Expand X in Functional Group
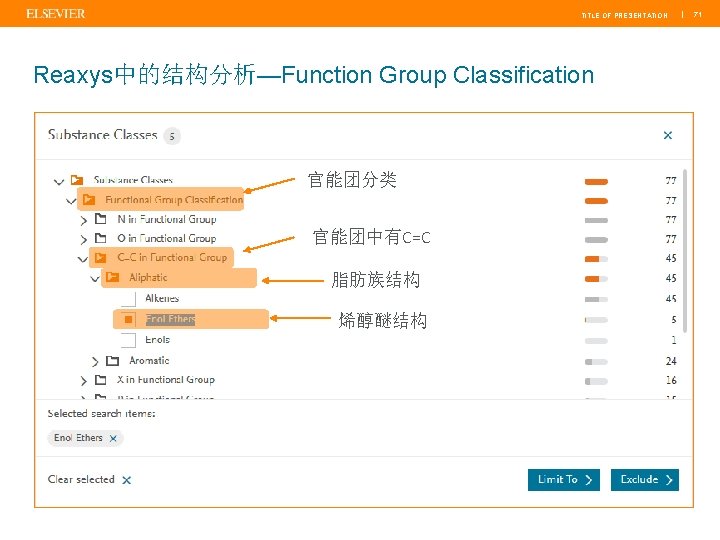The image size is (720, 540). [x=83, y=381]
